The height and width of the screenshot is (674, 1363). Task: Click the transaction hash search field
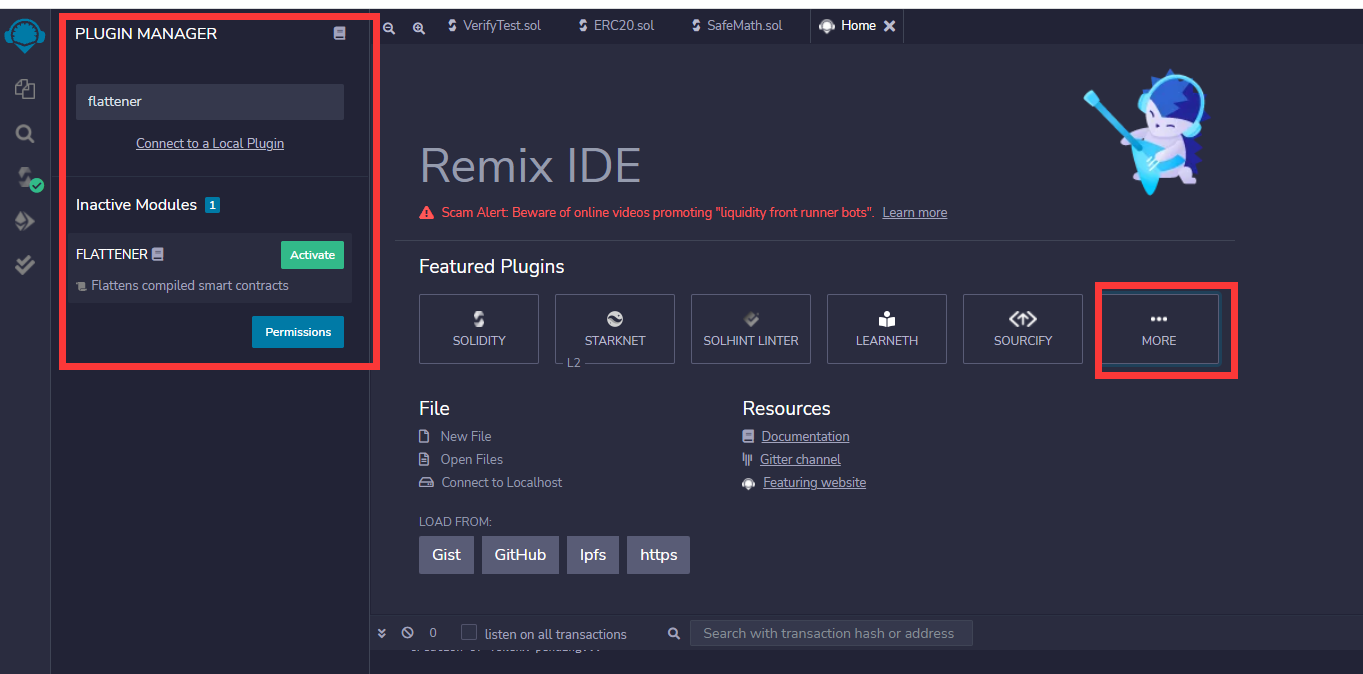[x=831, y=633]
